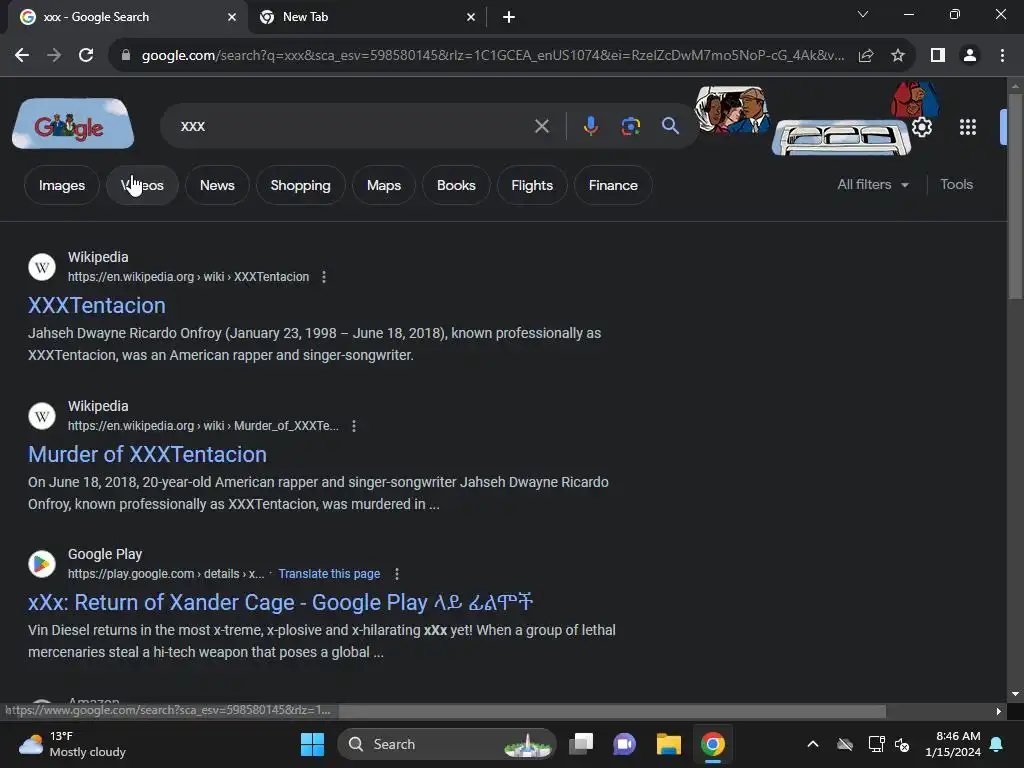The height and width of the screenshot is (768, 1024).
Task: Filter results by Finance
Action: point(613,185)
